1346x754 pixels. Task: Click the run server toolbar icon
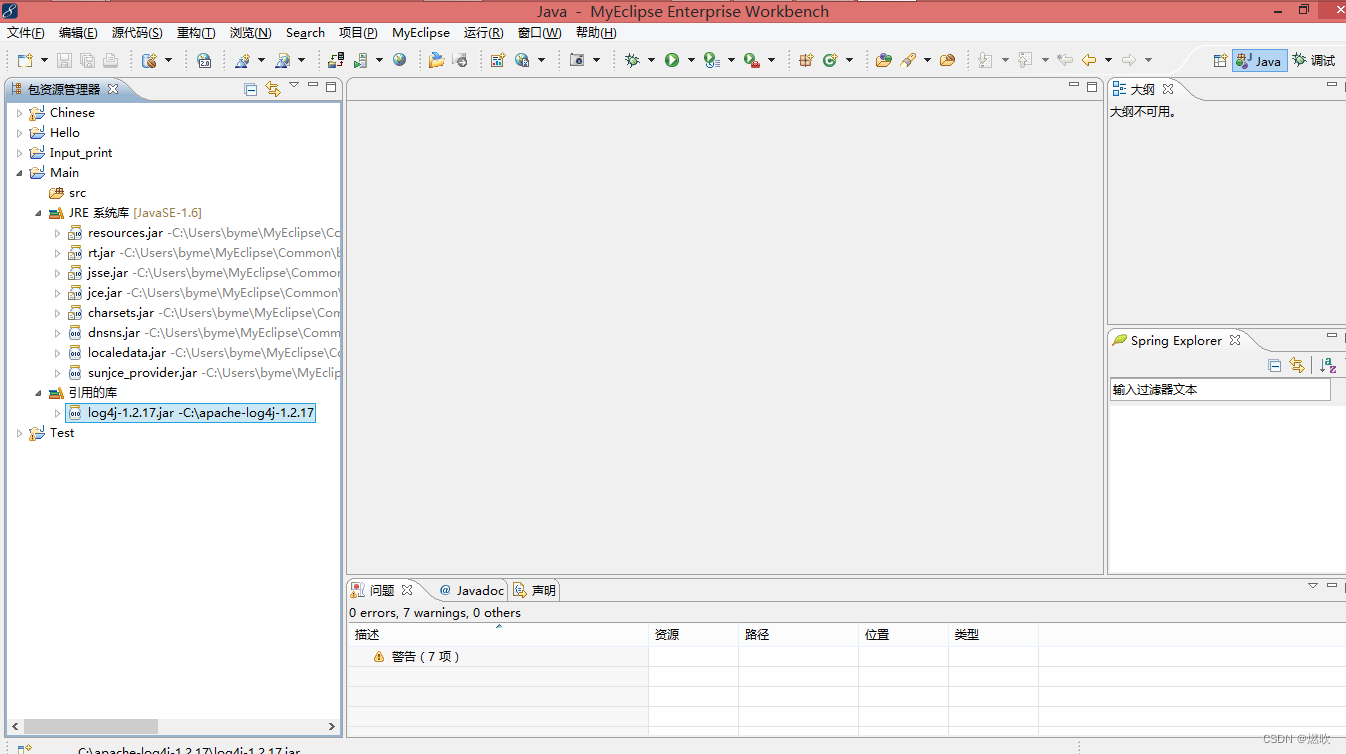click(x=361, y=60)
